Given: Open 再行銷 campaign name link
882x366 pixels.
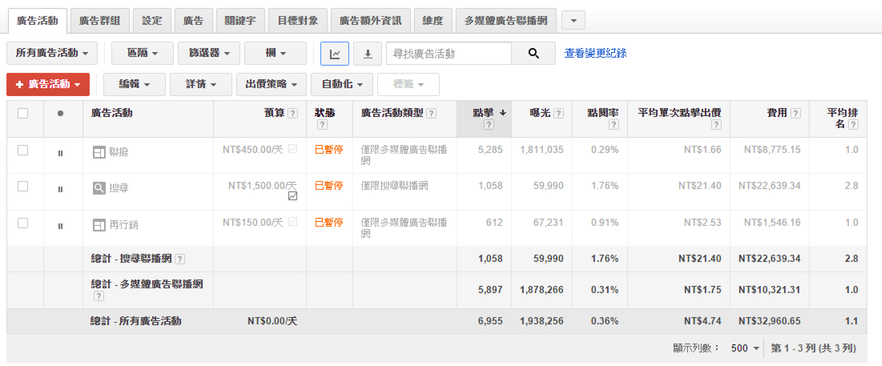Looking at the screenshot, I should tap(124, 225).
